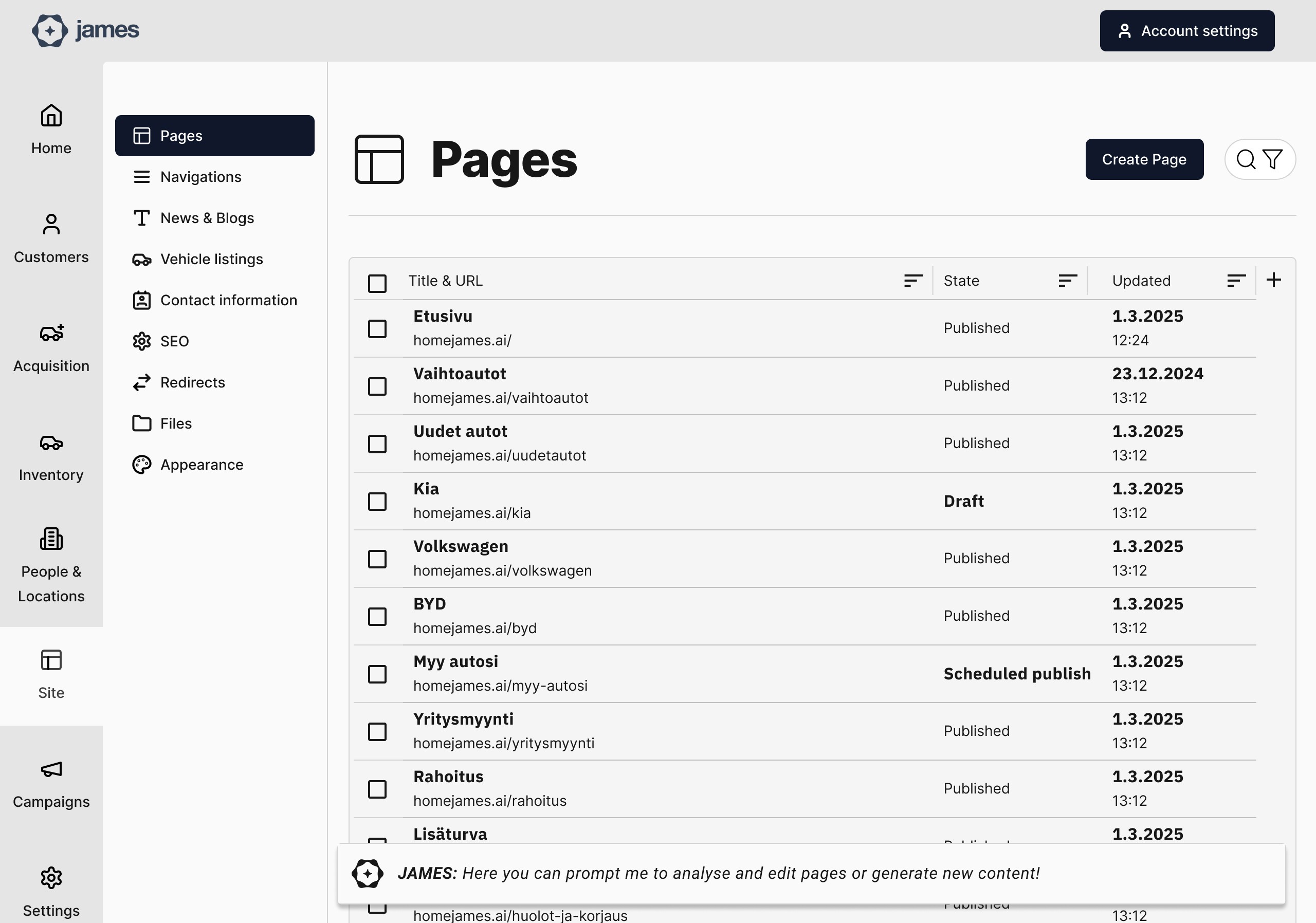The image size is (1316, 923).
Task: Open Navigations in the site submenu
Action: 214,177
